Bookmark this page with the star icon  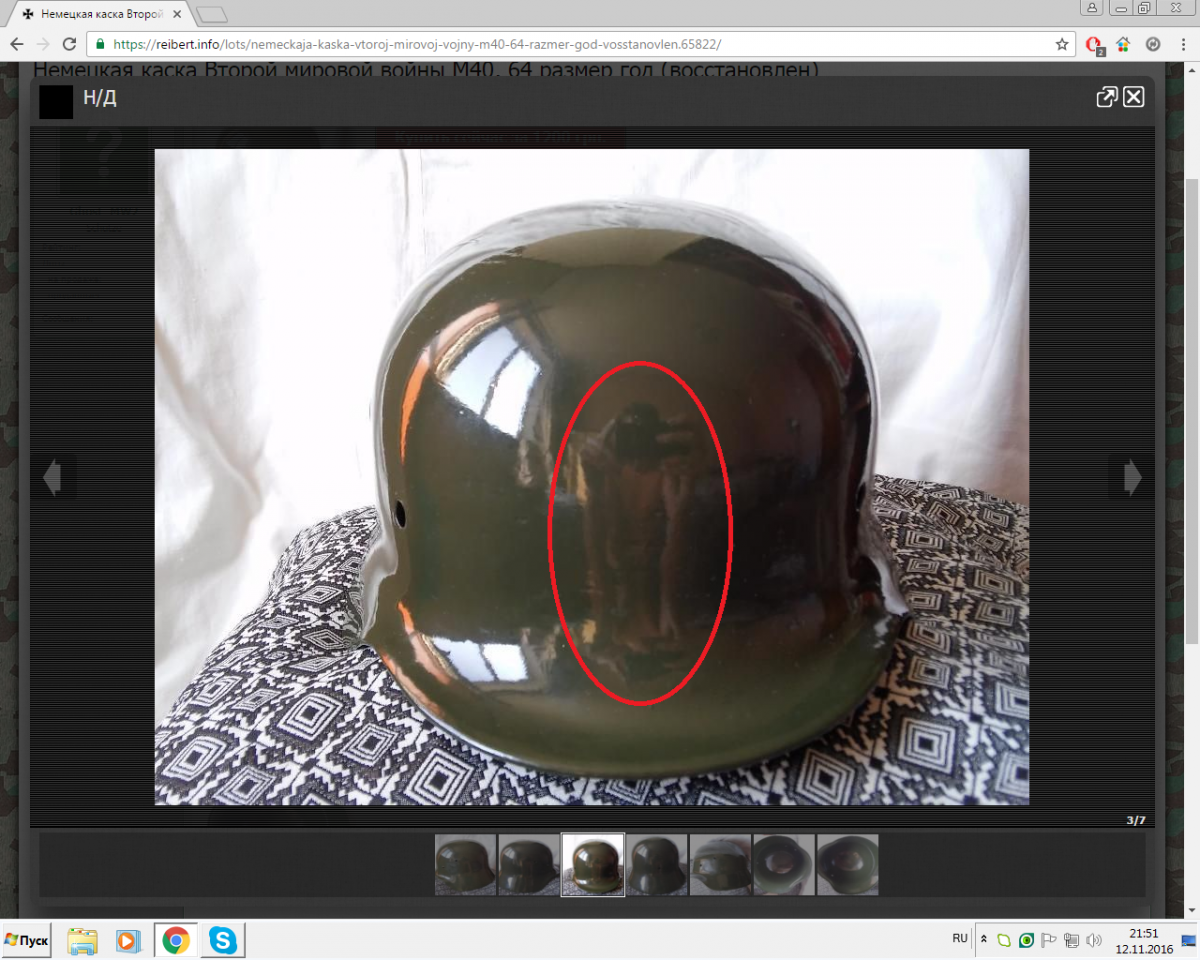coord(1062,45)
